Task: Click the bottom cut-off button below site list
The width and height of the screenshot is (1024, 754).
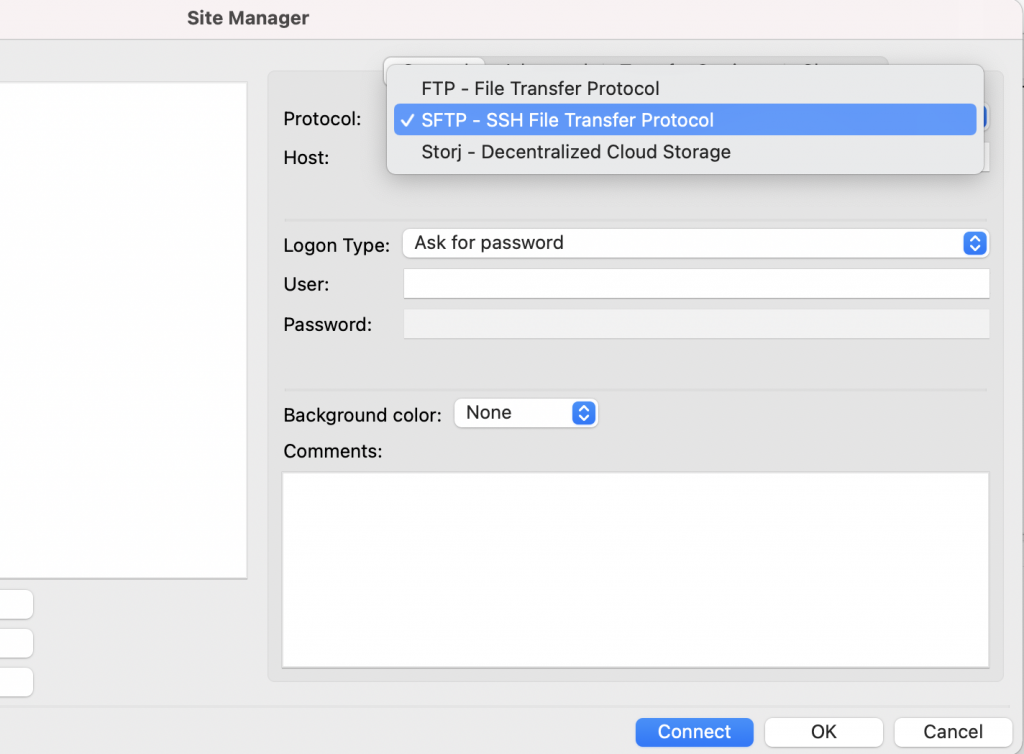Action: tap(15, 682)
